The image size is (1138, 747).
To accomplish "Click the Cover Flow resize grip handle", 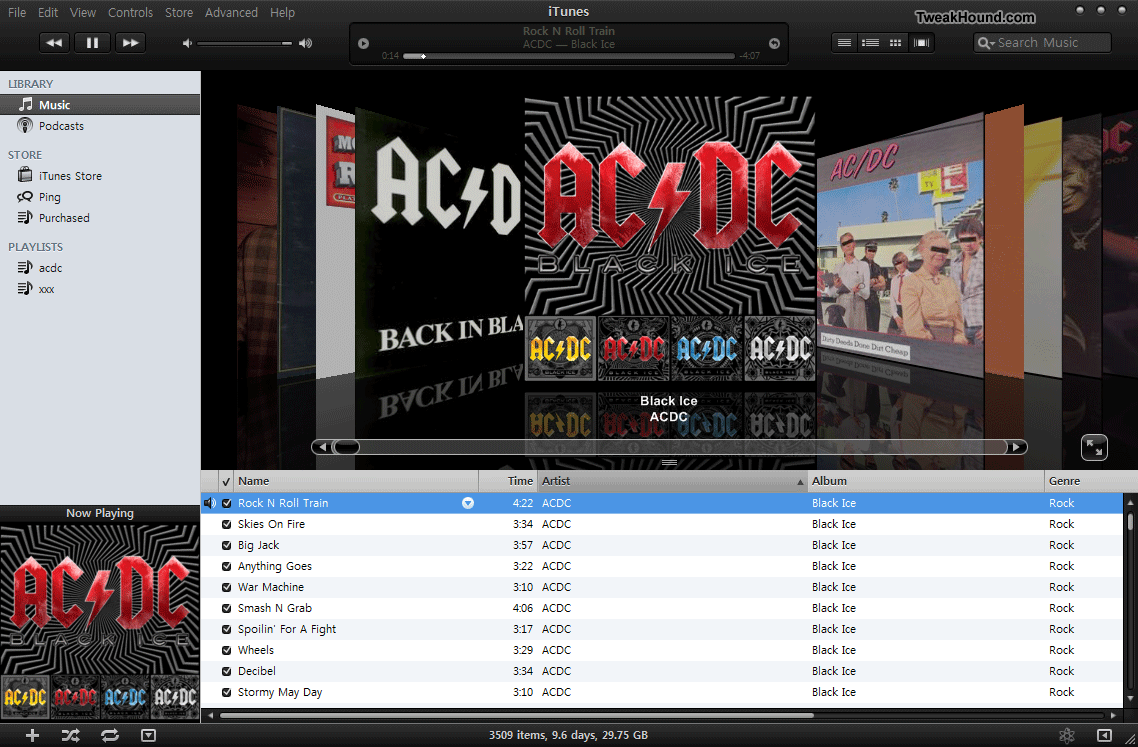I will tap(669, 462).
